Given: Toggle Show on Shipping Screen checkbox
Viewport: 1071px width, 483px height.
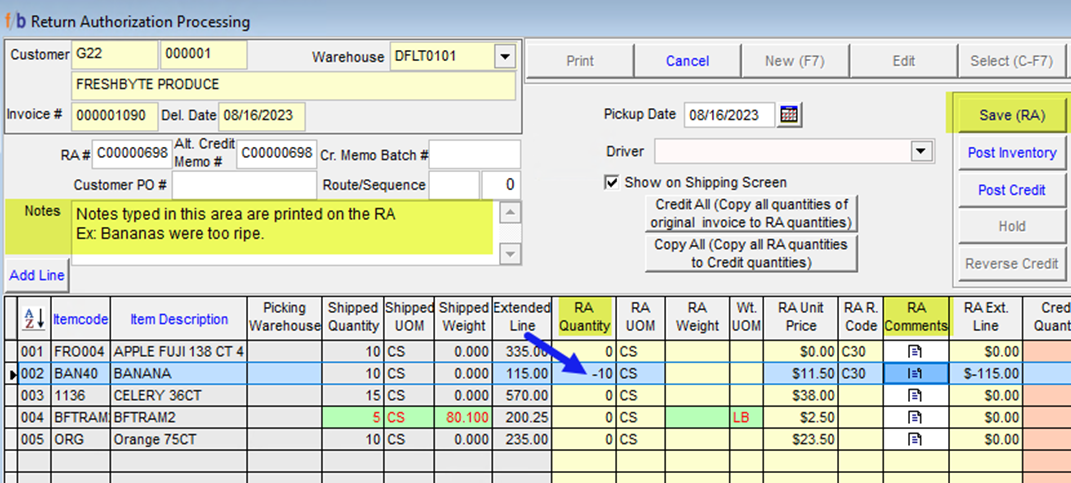Looking at the screenshot, I should click(x=612, y=183).
